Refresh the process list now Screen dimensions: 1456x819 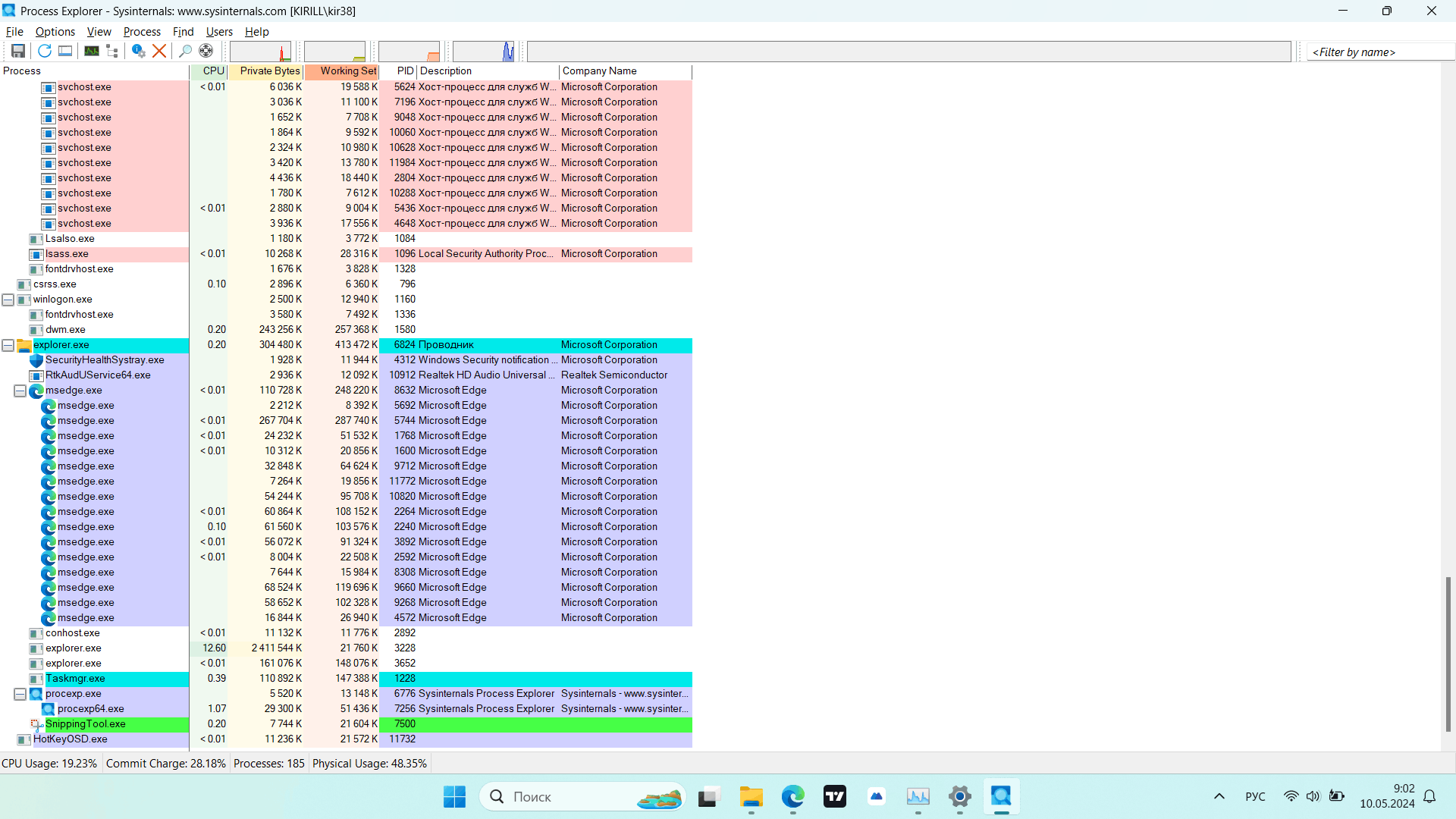tap(45, 51)
